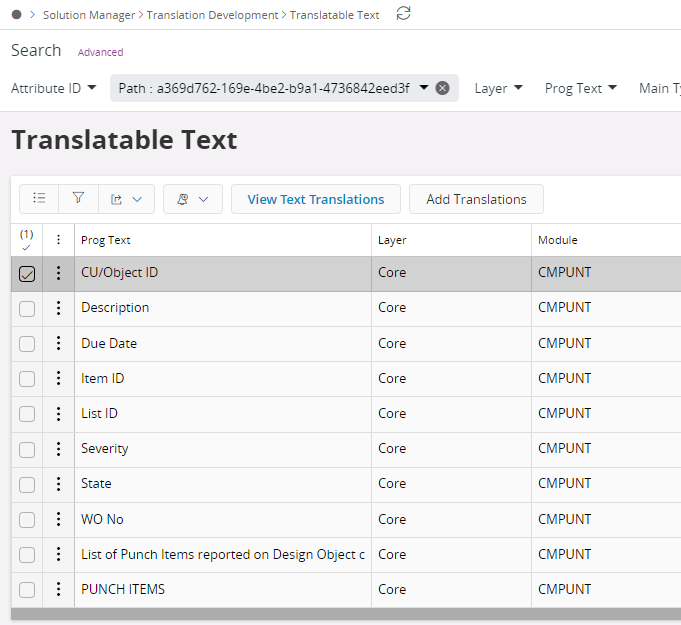
Task: Navigate to Translation Development breadcrumb
Action: [212, 15]
